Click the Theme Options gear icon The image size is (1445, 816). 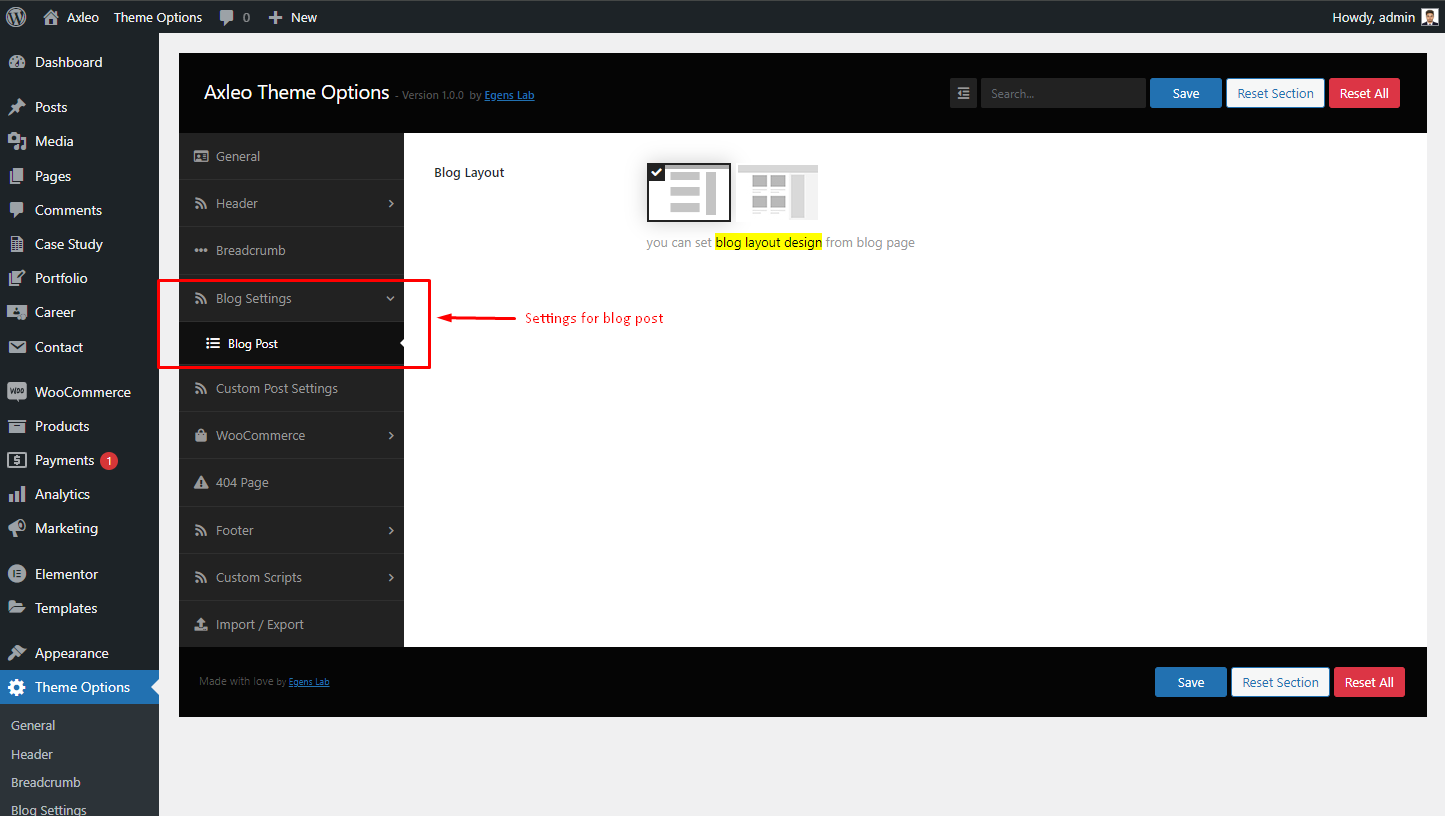pos(16,687)
